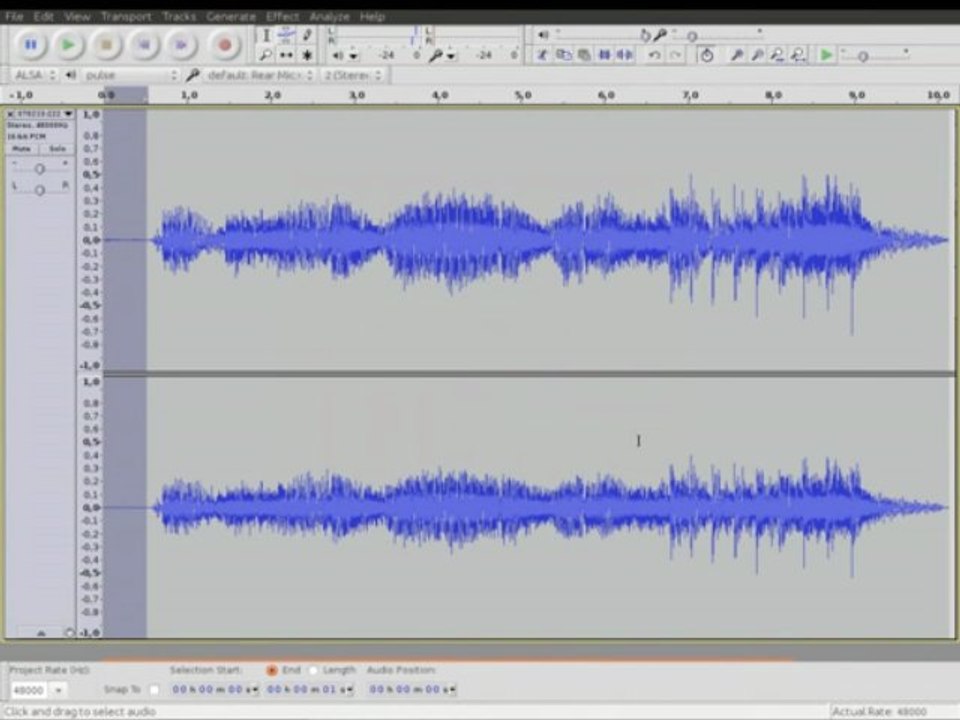This screenshot has height=720, width=960.
Task: Select the Length radio button
Action: click(x=313, y=670)
